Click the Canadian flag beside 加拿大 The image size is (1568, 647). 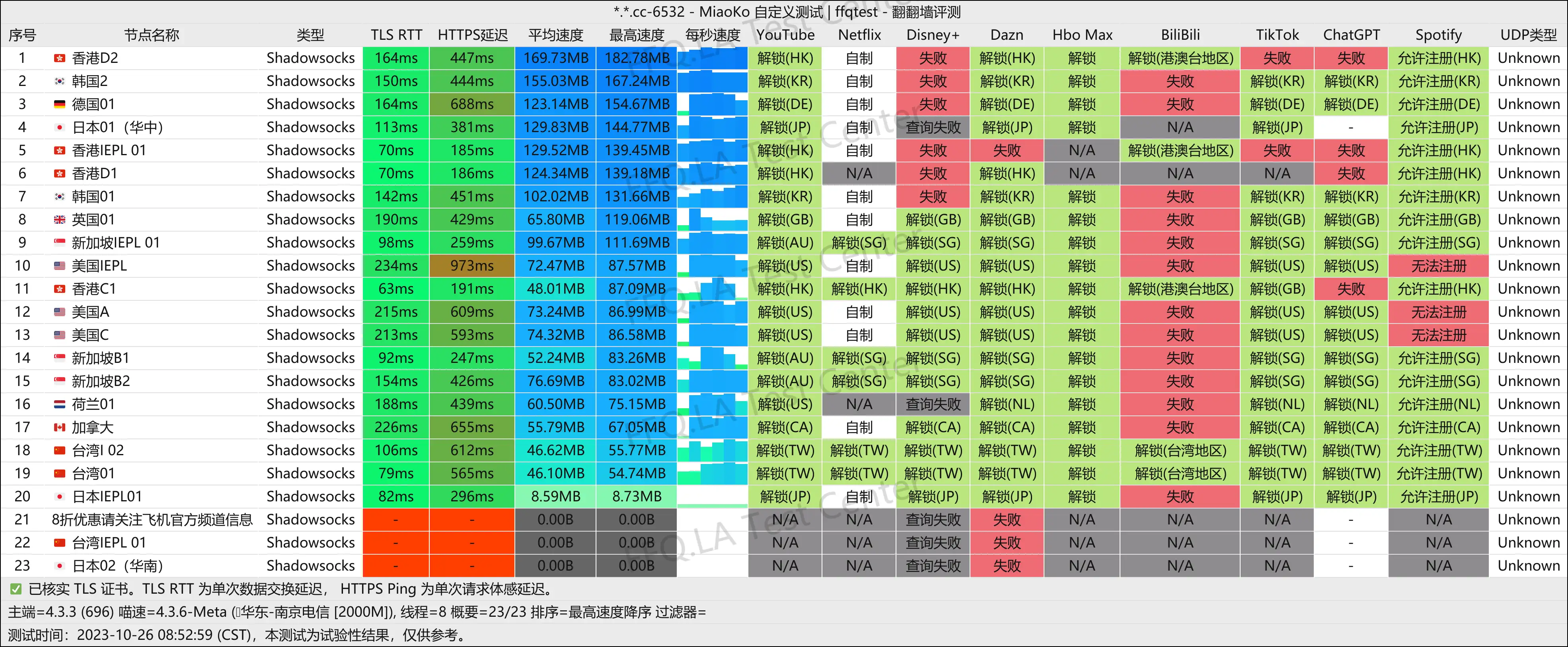59,427
